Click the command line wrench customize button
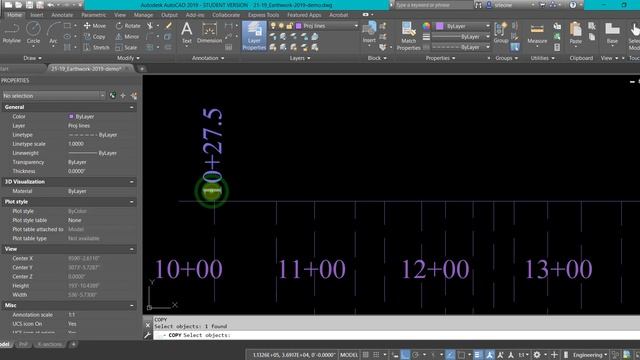640x360 pixels. tap(148, 335)
